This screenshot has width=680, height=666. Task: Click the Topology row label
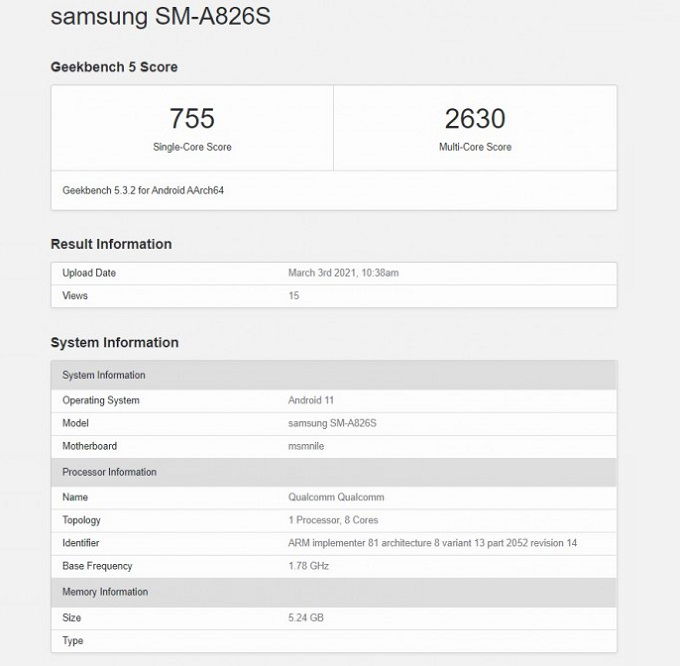82,520
